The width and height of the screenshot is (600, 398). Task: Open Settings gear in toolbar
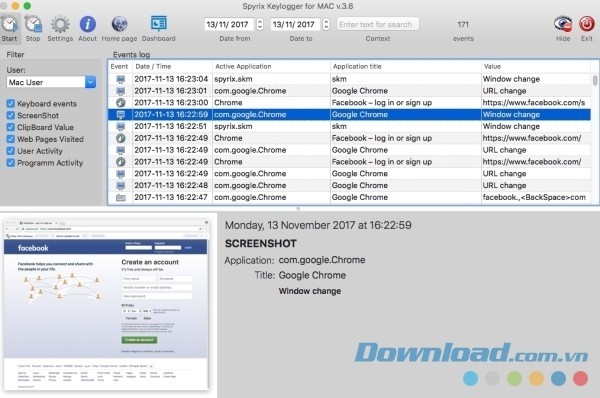(60, 24)
